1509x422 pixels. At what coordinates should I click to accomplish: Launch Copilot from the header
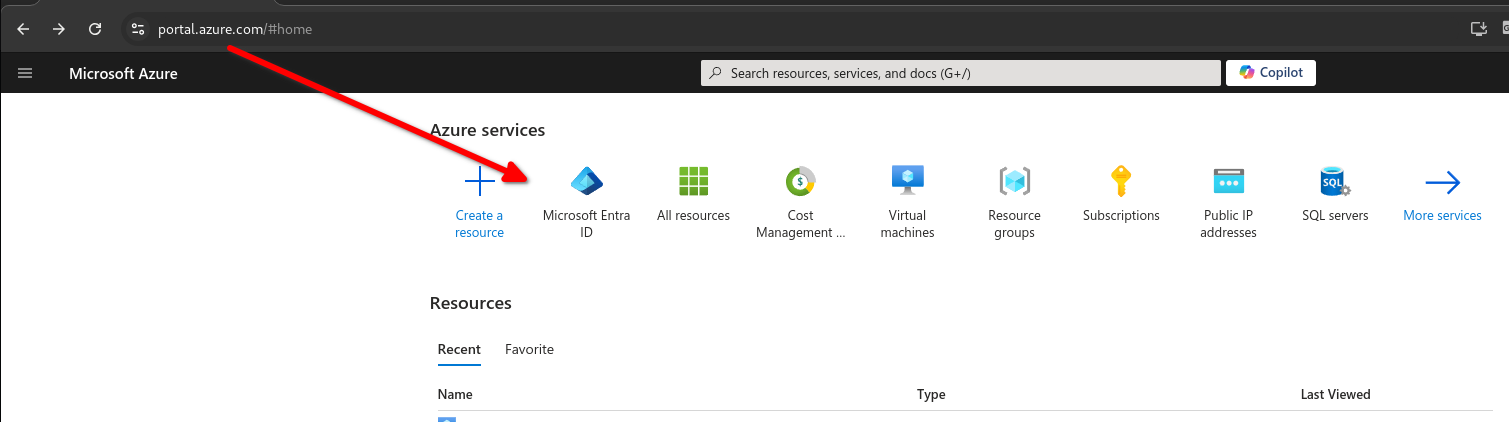[x=1271, y=73]
